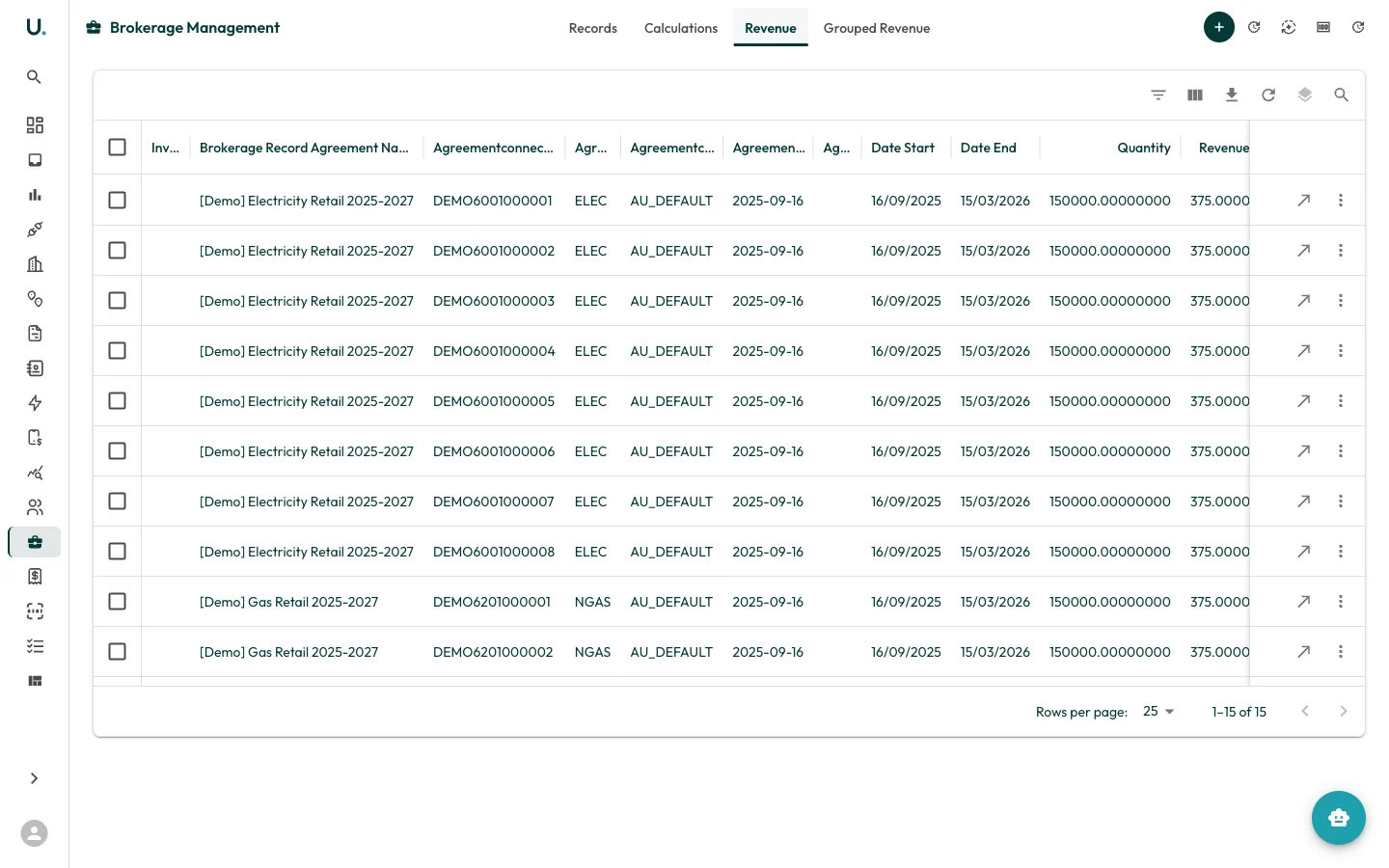Open the record arrow for DEMO6001000004
Screen dimensions: 1389x868
[1304, 351]
